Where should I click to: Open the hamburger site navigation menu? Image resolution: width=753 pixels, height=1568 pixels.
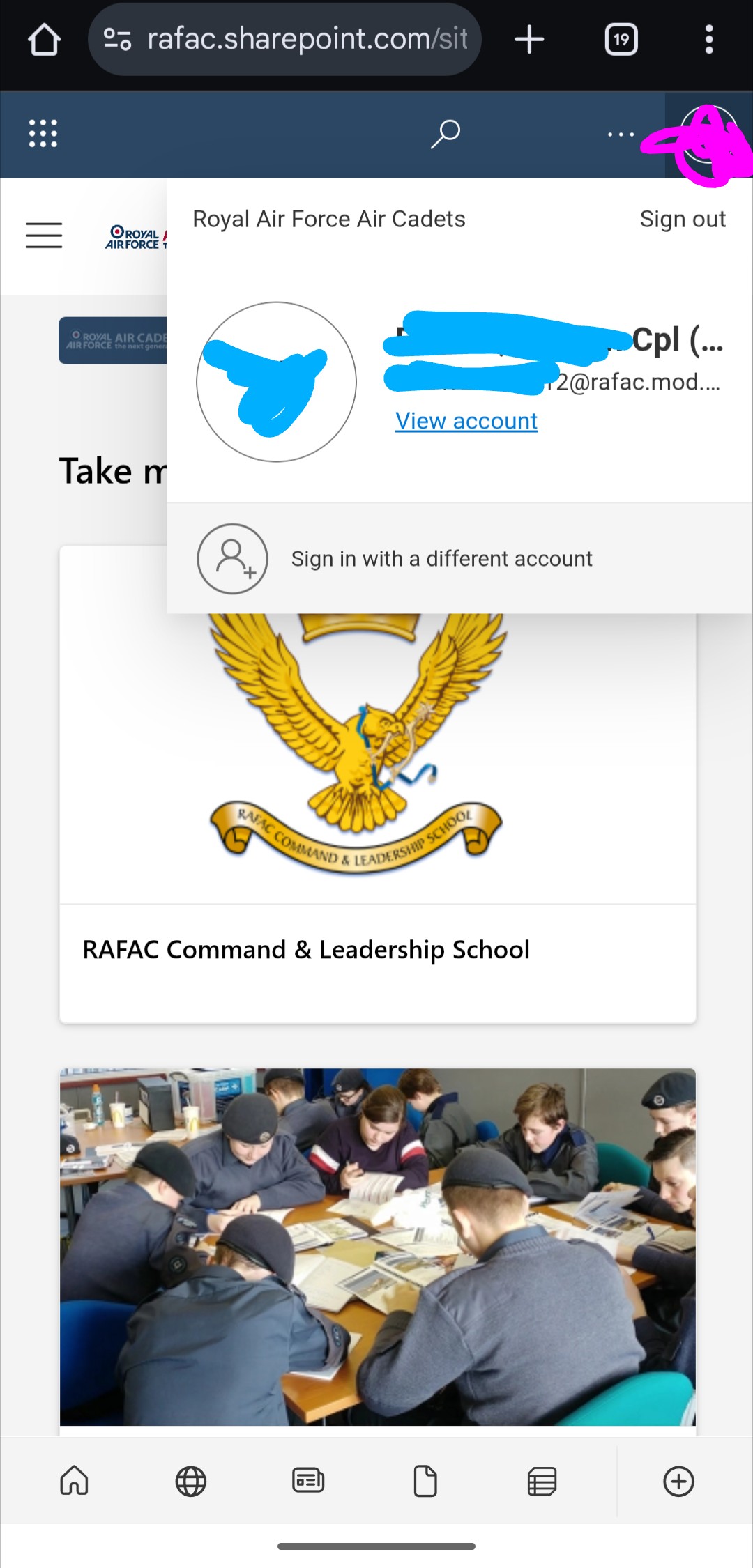point(44,236)
